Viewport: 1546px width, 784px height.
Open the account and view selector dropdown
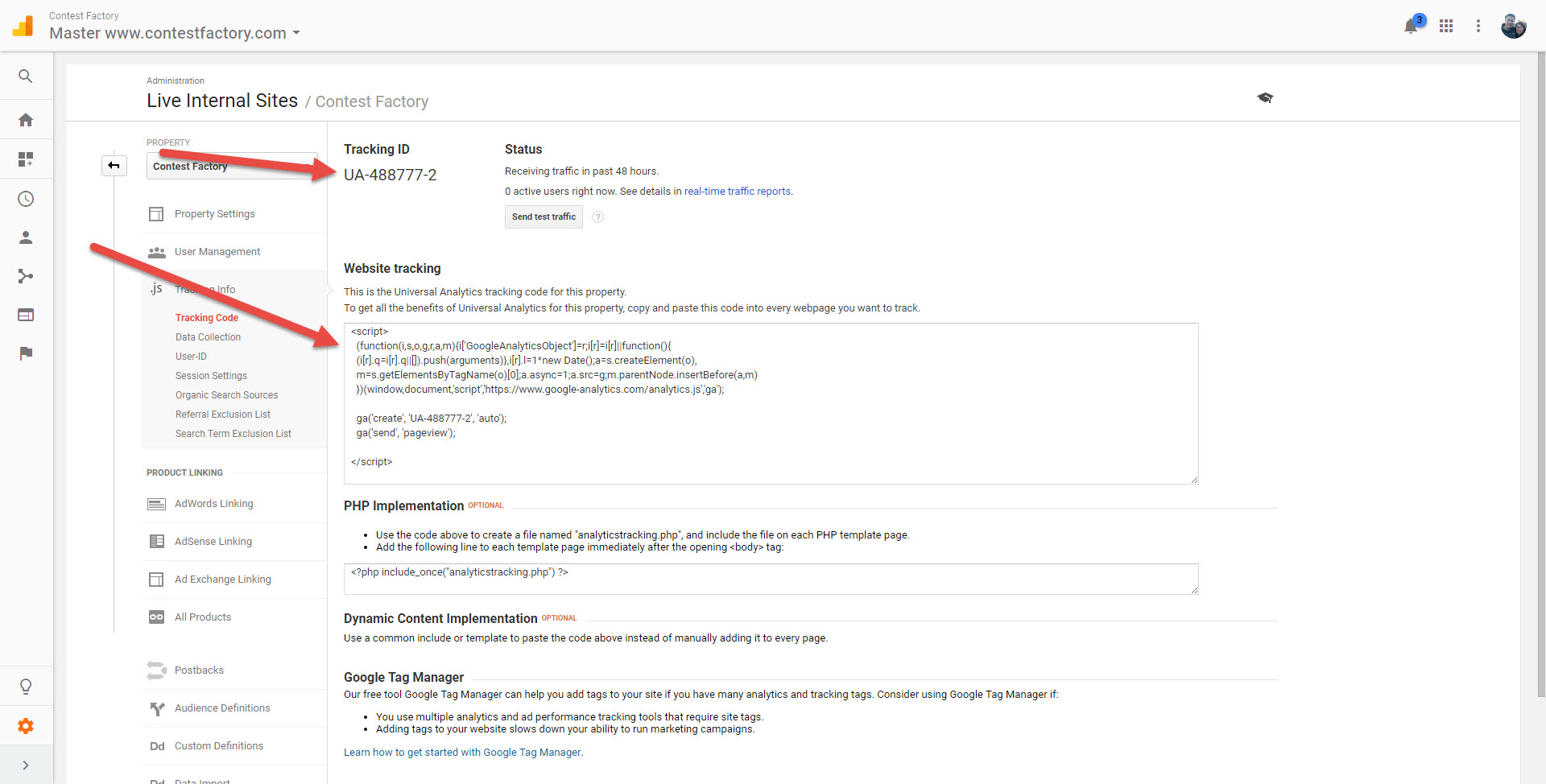175,33
